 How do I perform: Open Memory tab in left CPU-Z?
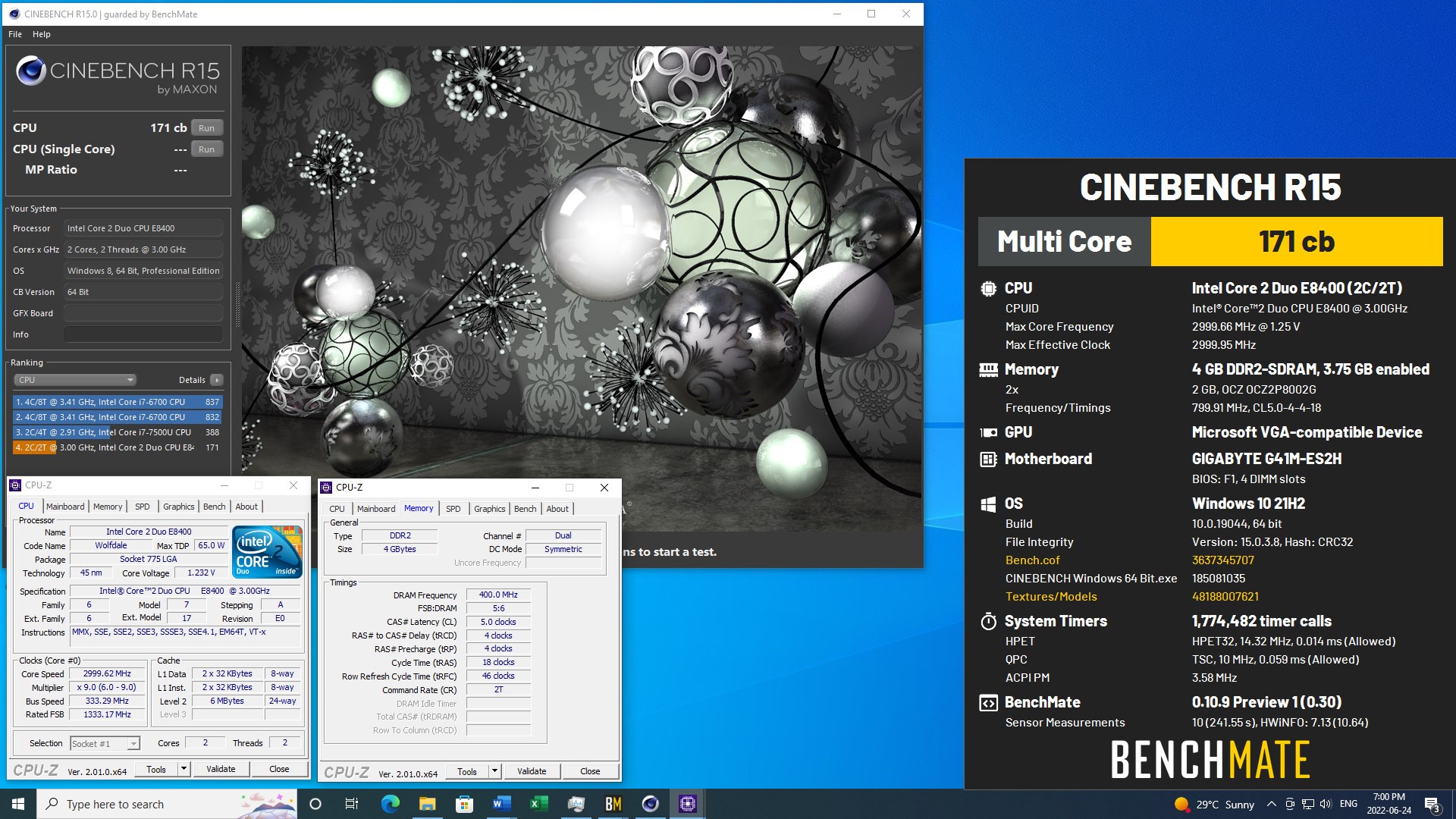click(108, 507)
